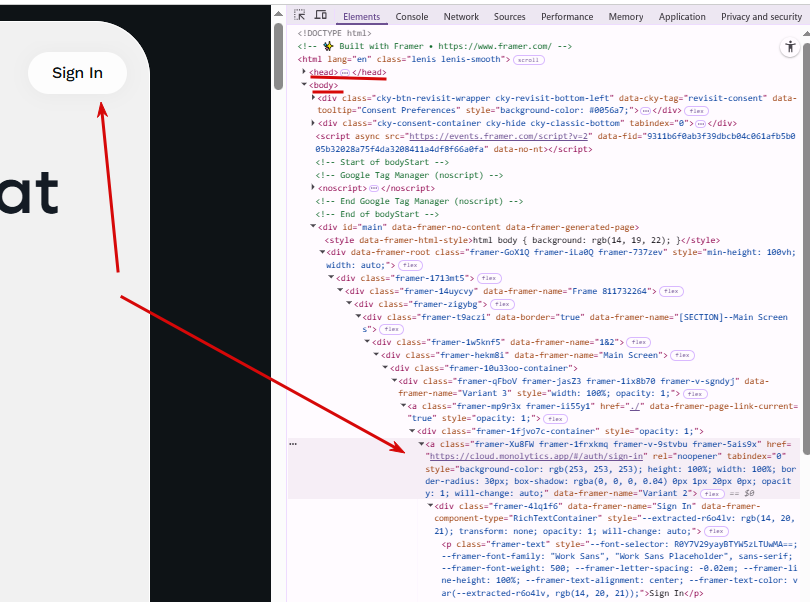Collapse the framer-1w5knf5 div
The height and width of the screenshot is (602, 810).
pos(367,342)
